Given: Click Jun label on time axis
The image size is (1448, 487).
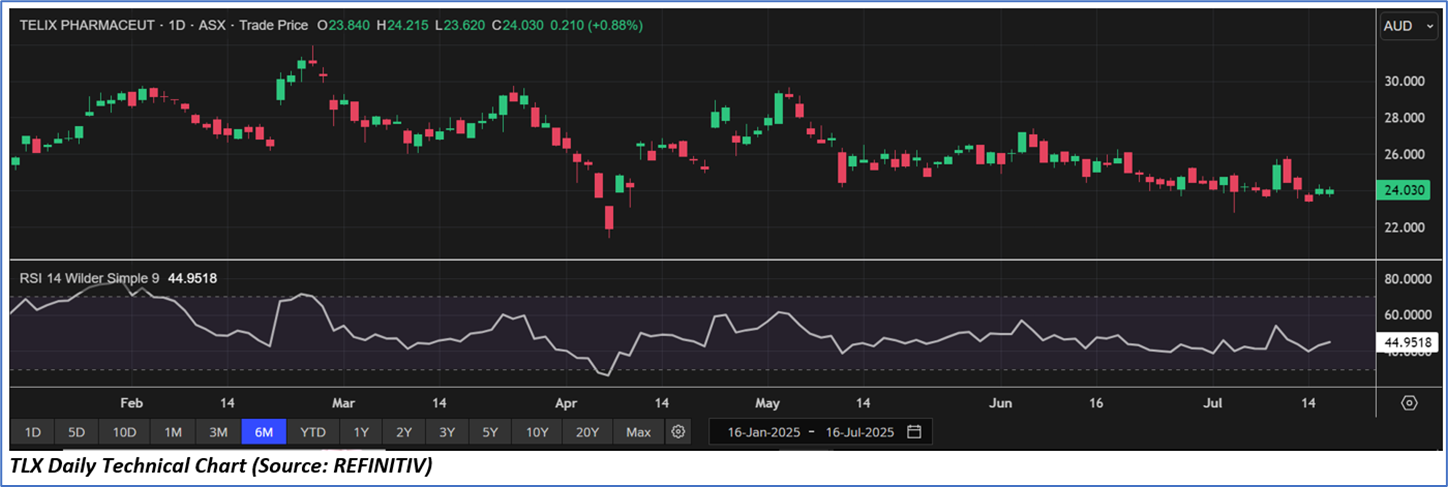Looking at the screenshot, I should [1000, 403].
